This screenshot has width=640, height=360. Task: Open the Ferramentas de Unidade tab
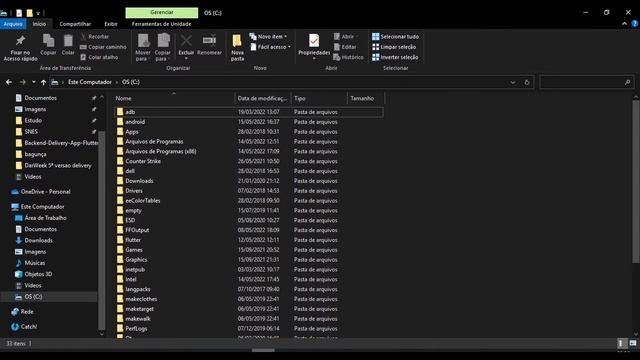(161, 24)
